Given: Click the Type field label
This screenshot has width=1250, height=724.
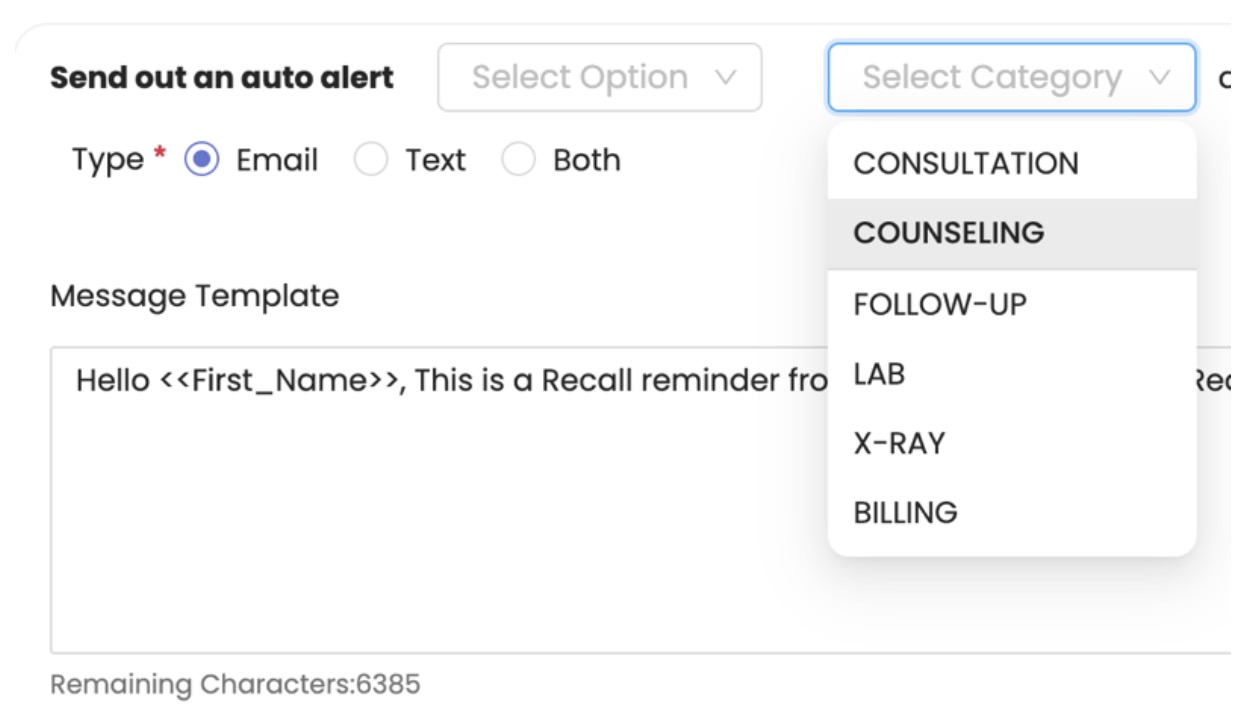Looking at the screenshot, I should [107, 160].
